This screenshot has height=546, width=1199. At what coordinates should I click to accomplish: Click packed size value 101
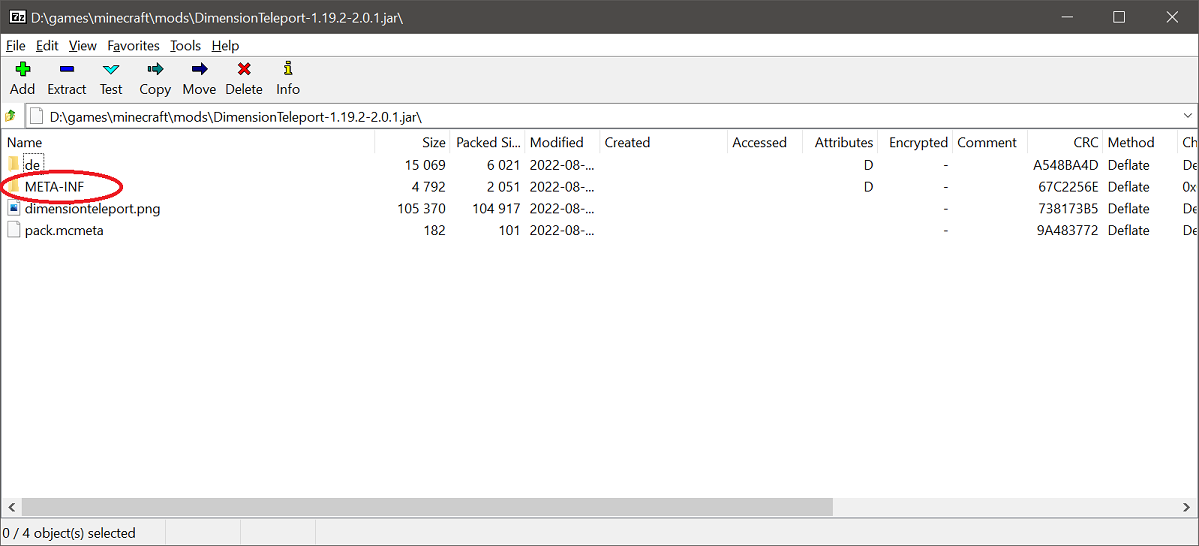[510, 230]
